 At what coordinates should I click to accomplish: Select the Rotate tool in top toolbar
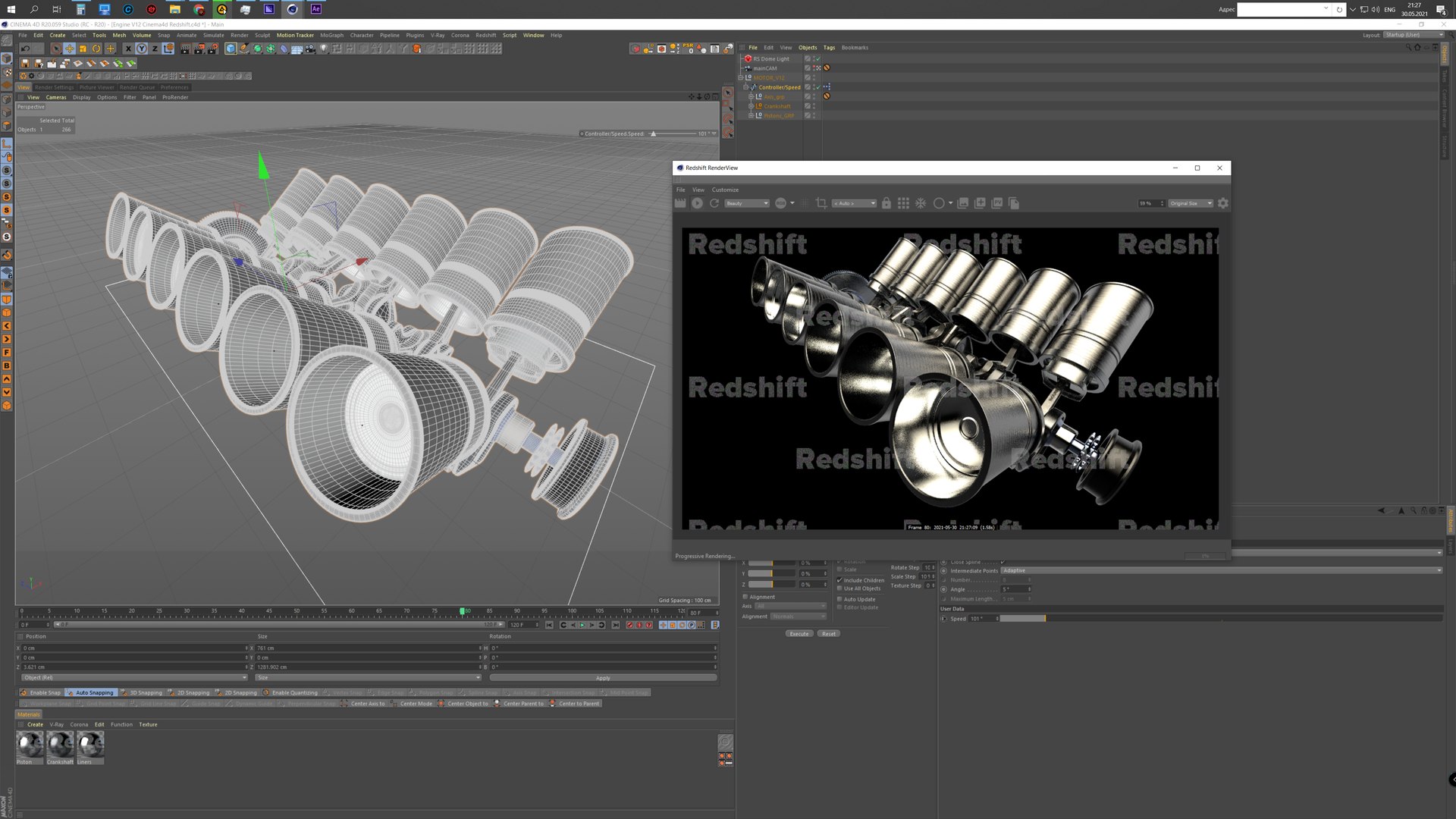[96, 49]
